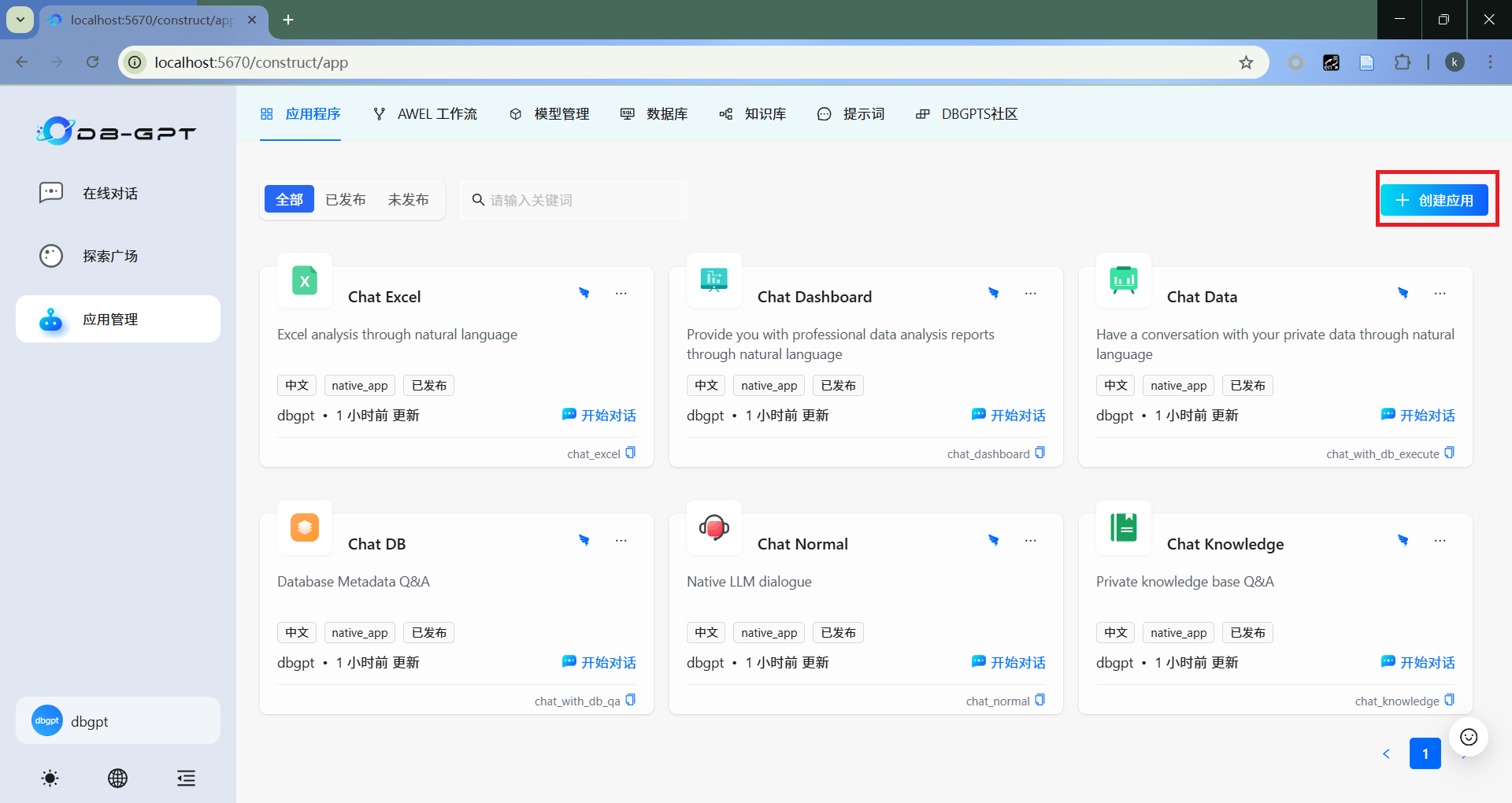
Task: Collapse the sidebar with menu-fold icon
Action: click(x=186, y=779)
